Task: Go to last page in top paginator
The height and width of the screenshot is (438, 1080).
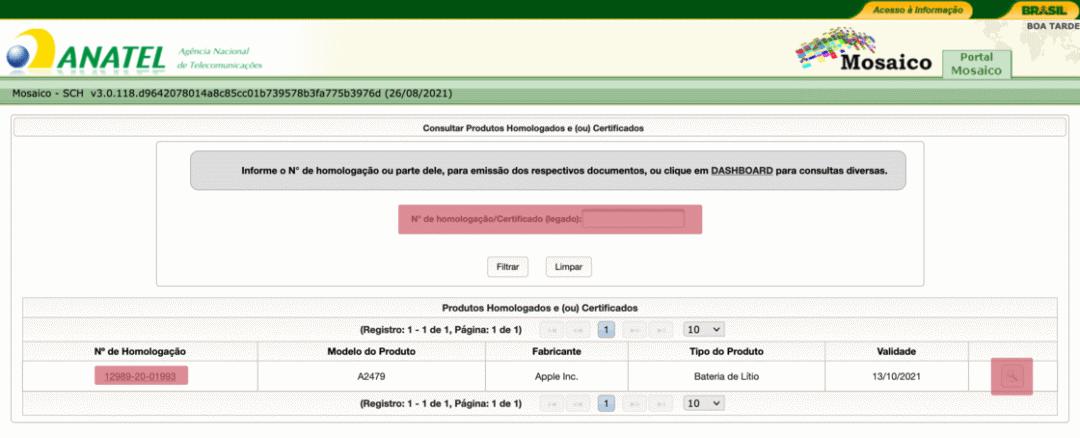Action: tap(661, 330)
